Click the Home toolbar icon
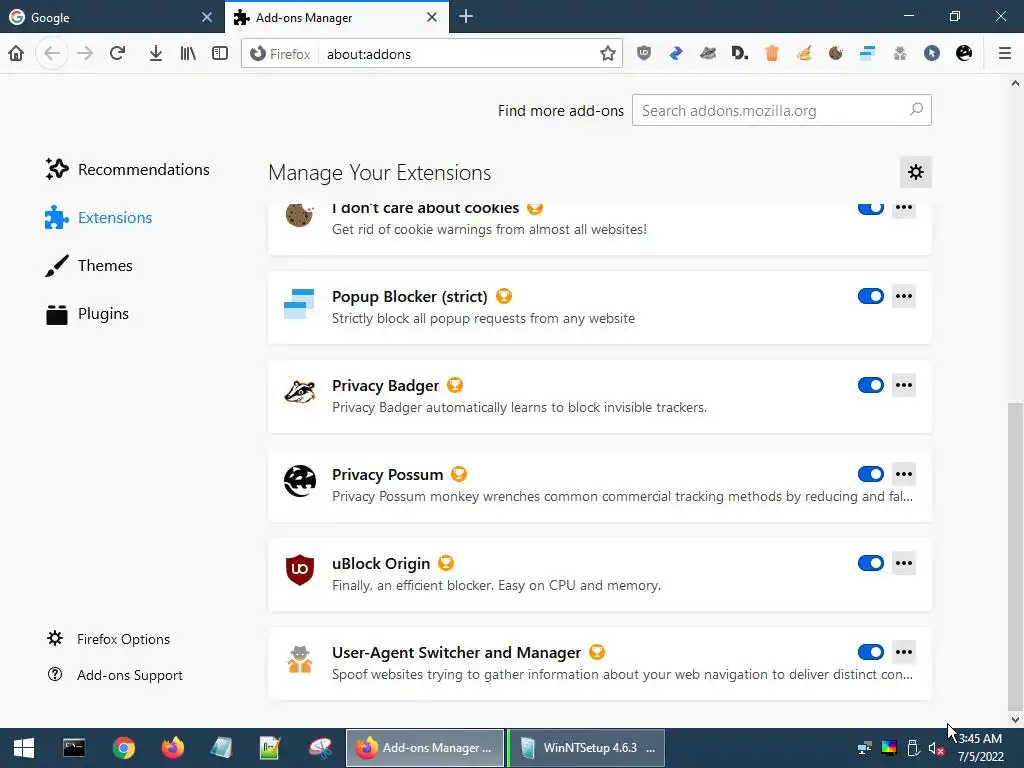This screenshot has width=1024, height=768. coord(16,53)
